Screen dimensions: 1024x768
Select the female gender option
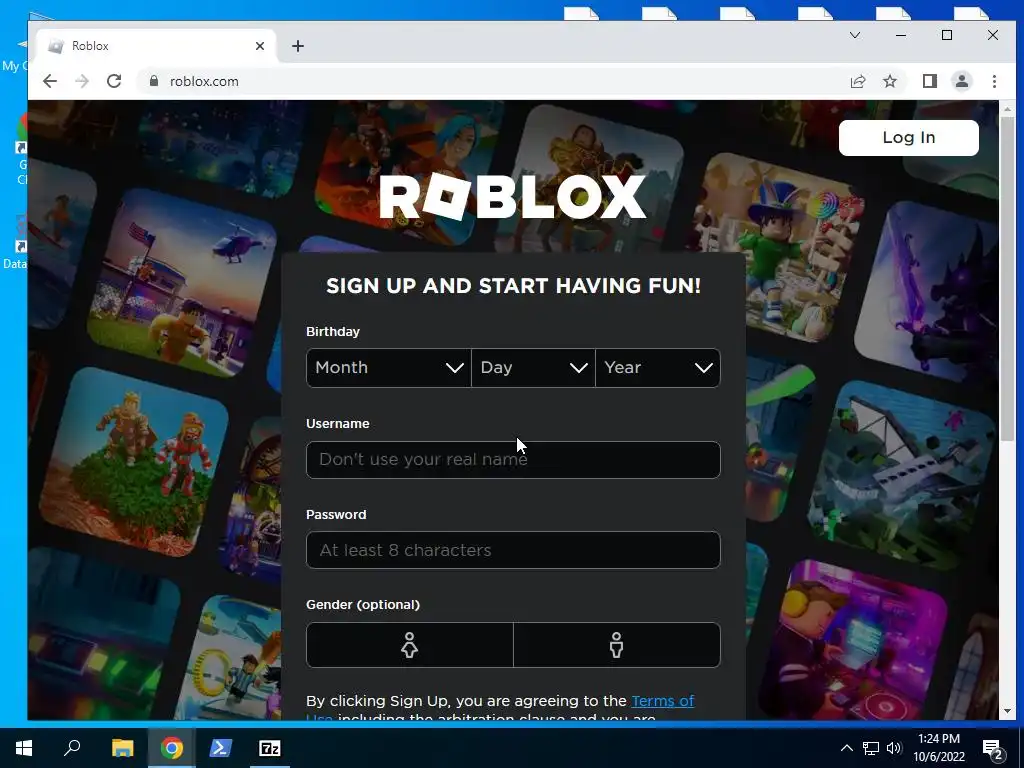click(409, 645)
